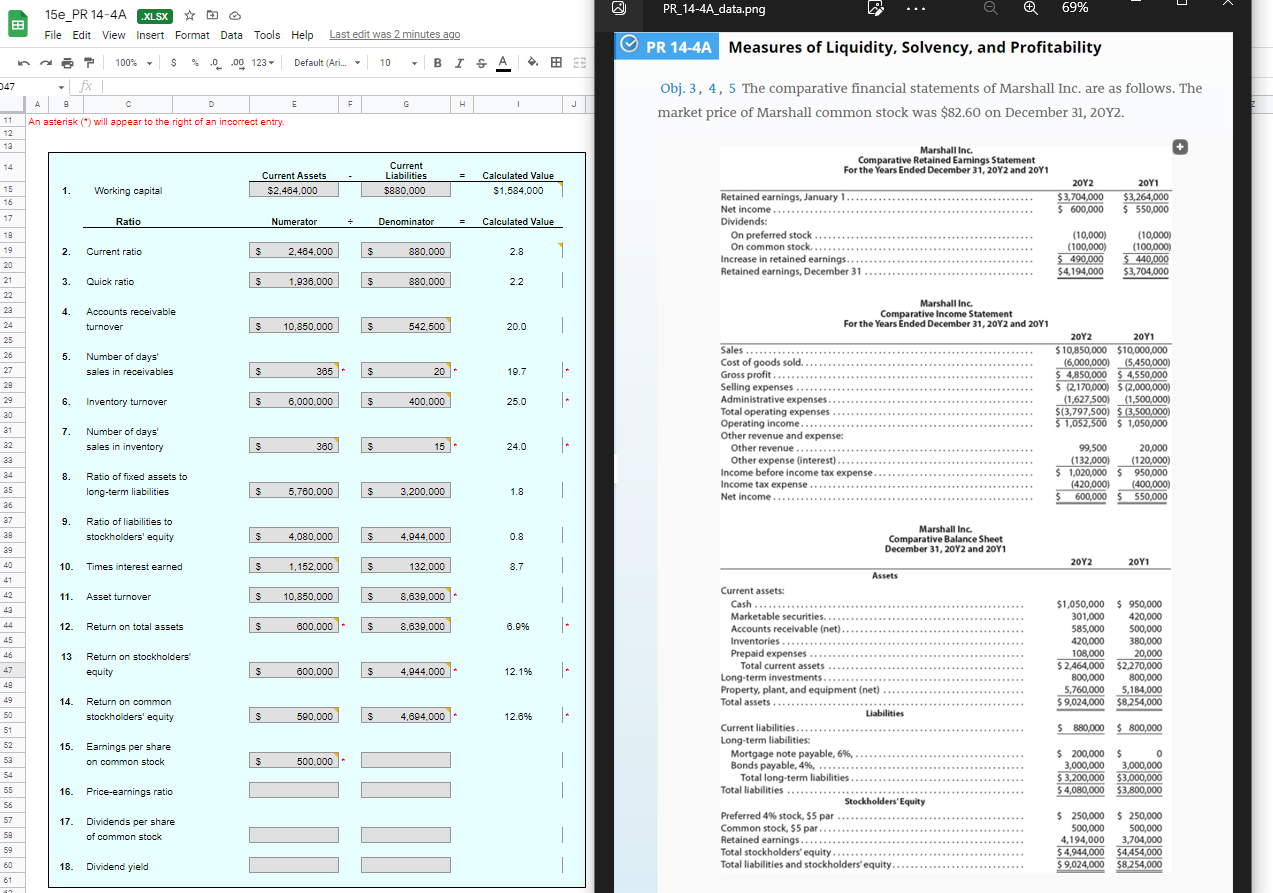Toggle strikethrough formatting
1273x893 pixels.
point(480,63)
